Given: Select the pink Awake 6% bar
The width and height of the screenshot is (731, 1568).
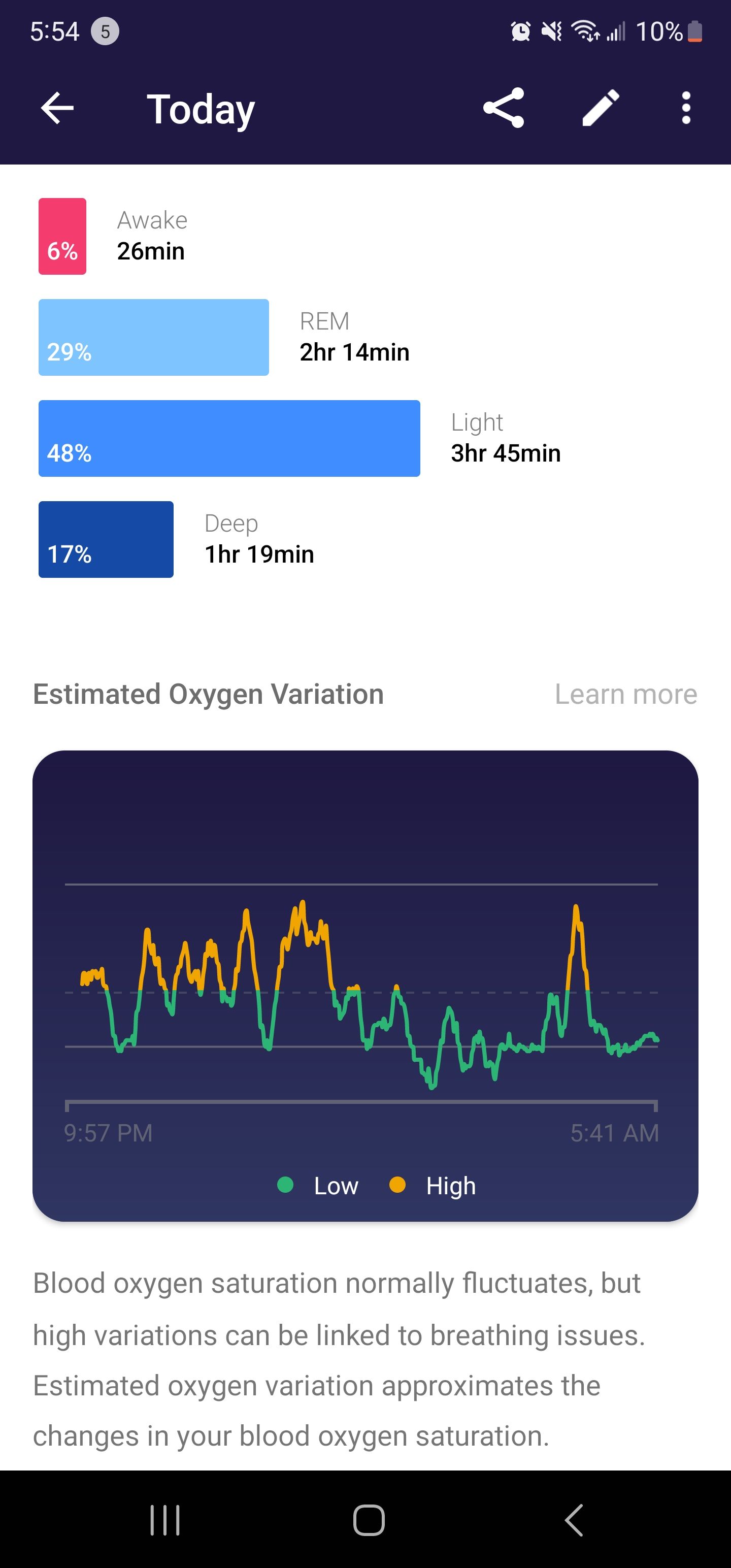Looking at the screenshot, I should coord(62,236).
